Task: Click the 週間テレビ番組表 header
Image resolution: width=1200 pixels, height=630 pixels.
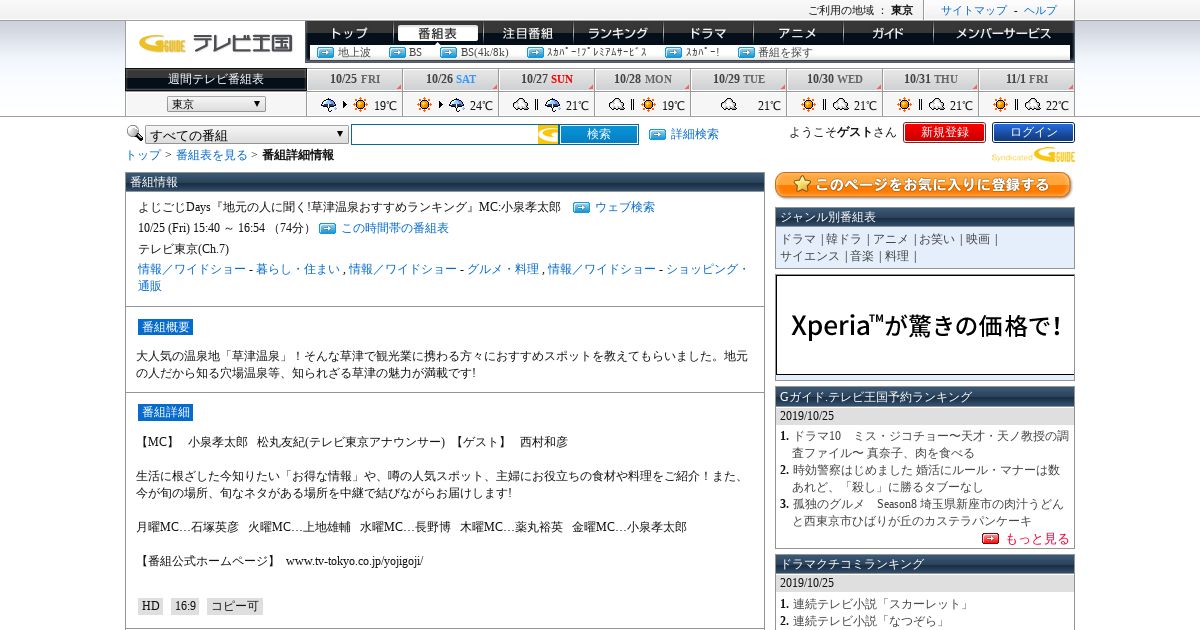Action: [x=215, y=79]
